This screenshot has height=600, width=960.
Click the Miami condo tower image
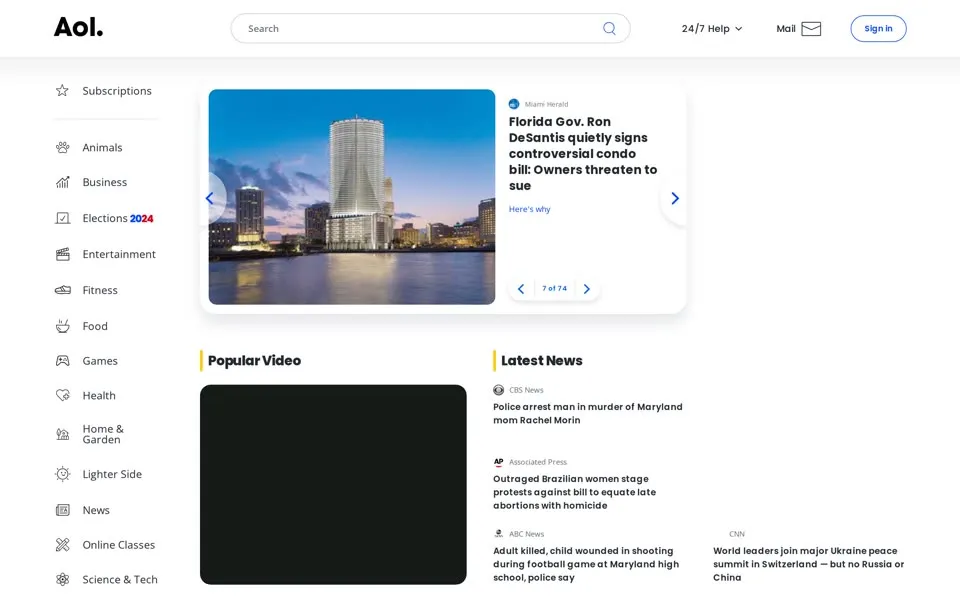351,197
